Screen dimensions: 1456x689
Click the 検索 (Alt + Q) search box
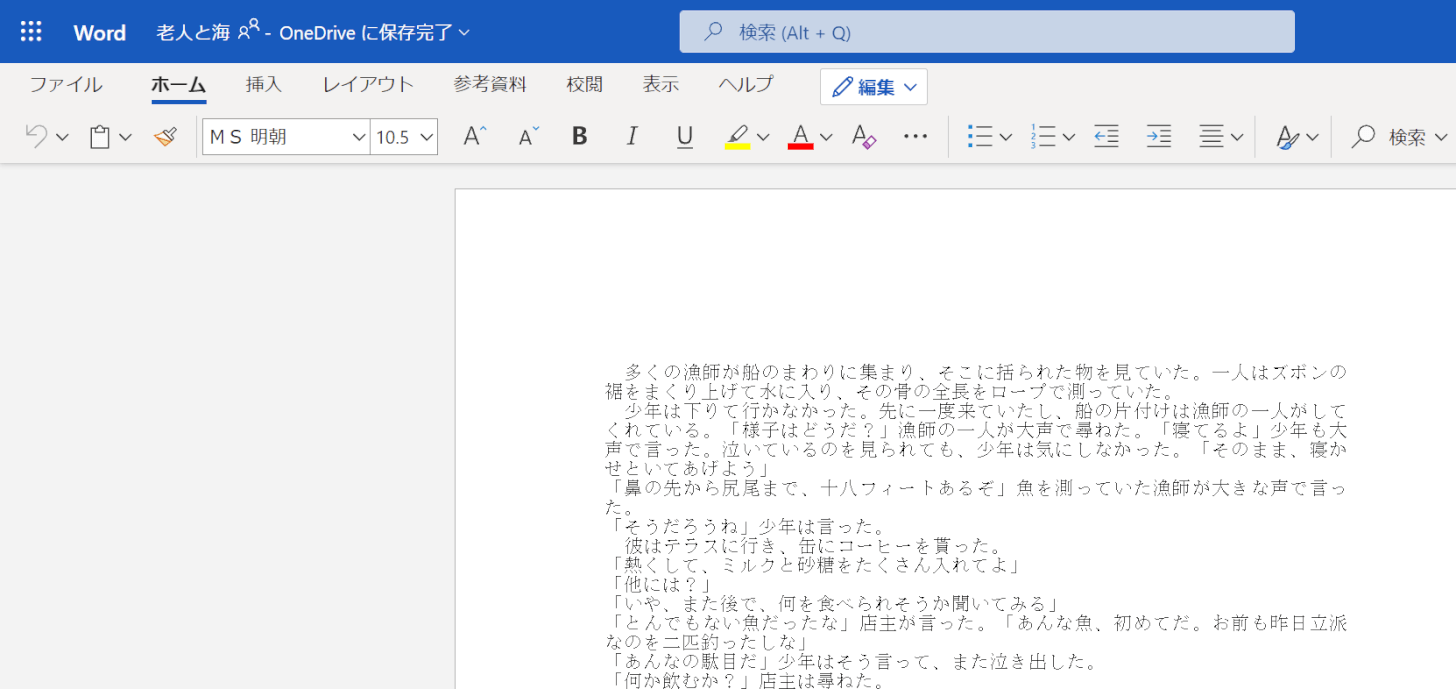(x=986, y=32)
